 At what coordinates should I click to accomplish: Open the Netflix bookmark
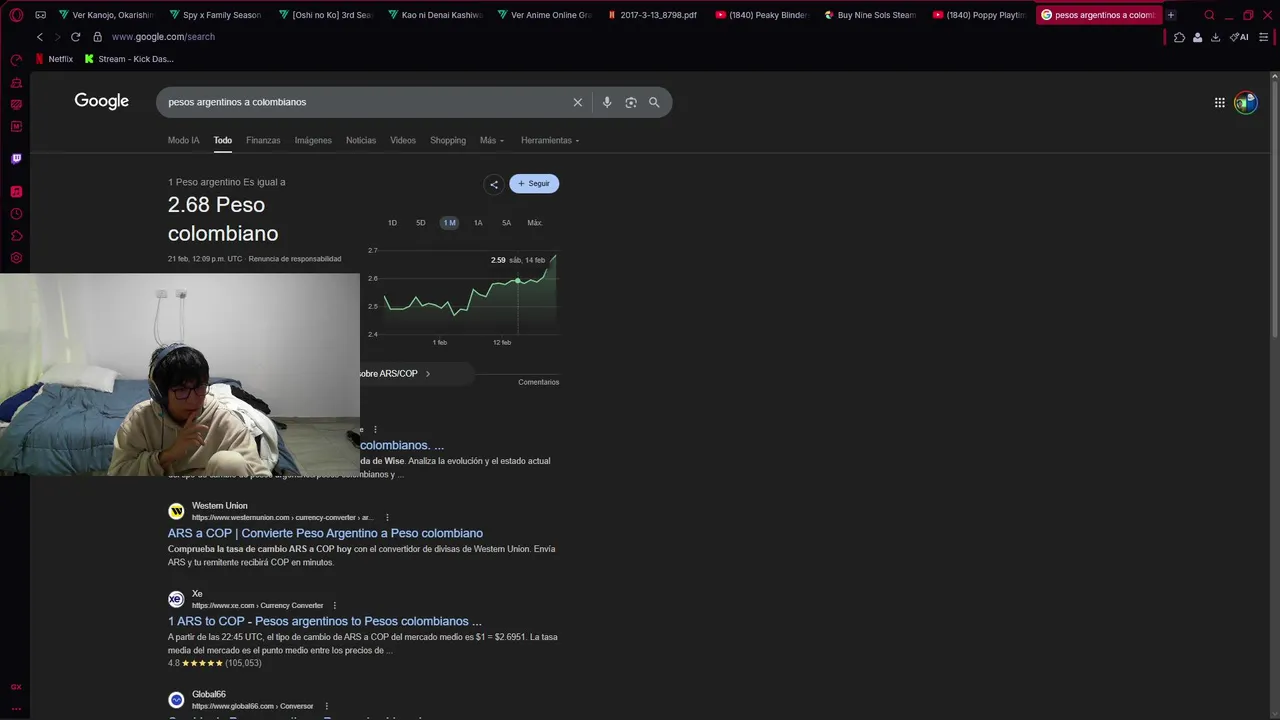point(54,59)
